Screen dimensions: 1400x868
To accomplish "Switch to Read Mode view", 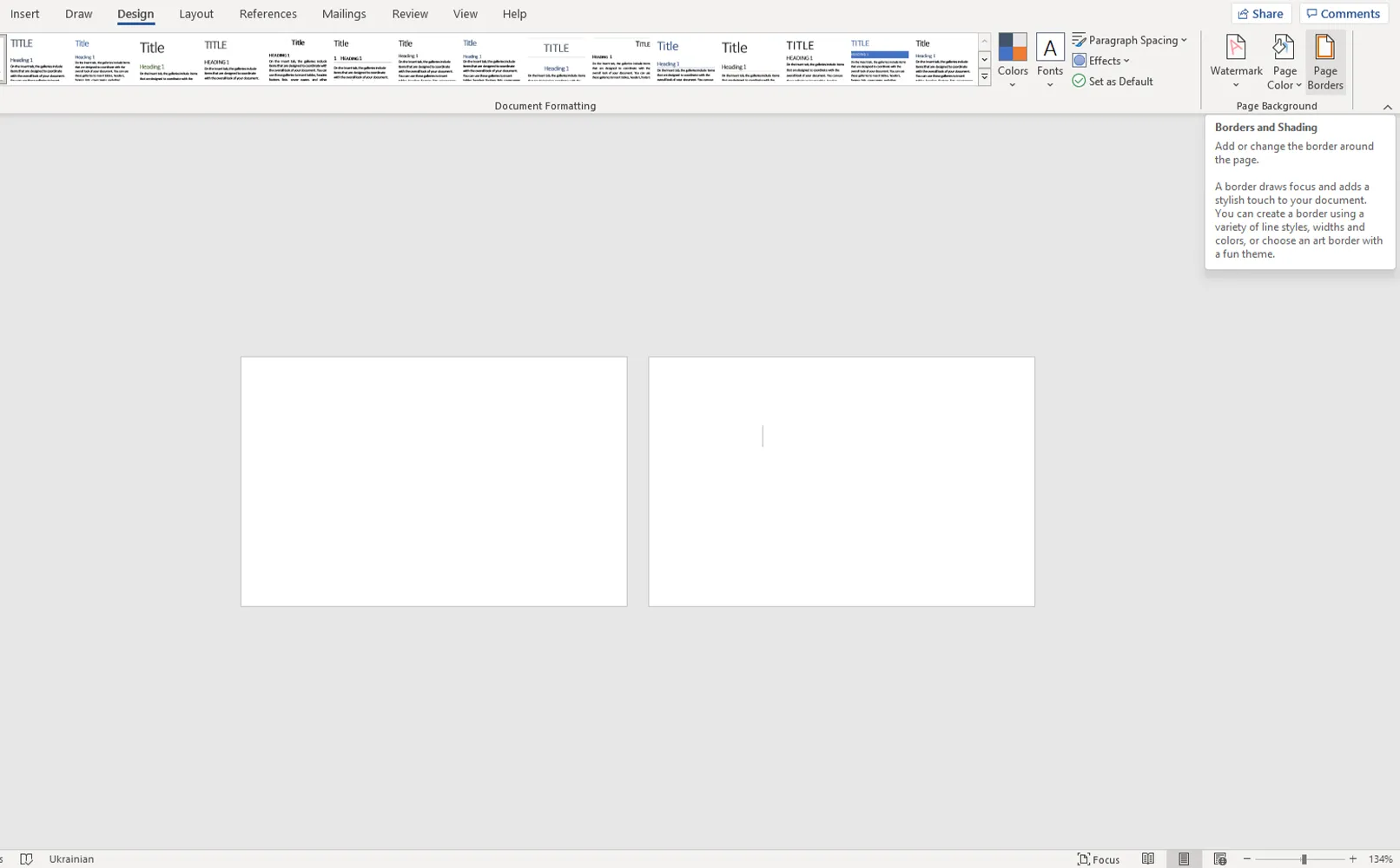I will click(x=1148, y=858).
